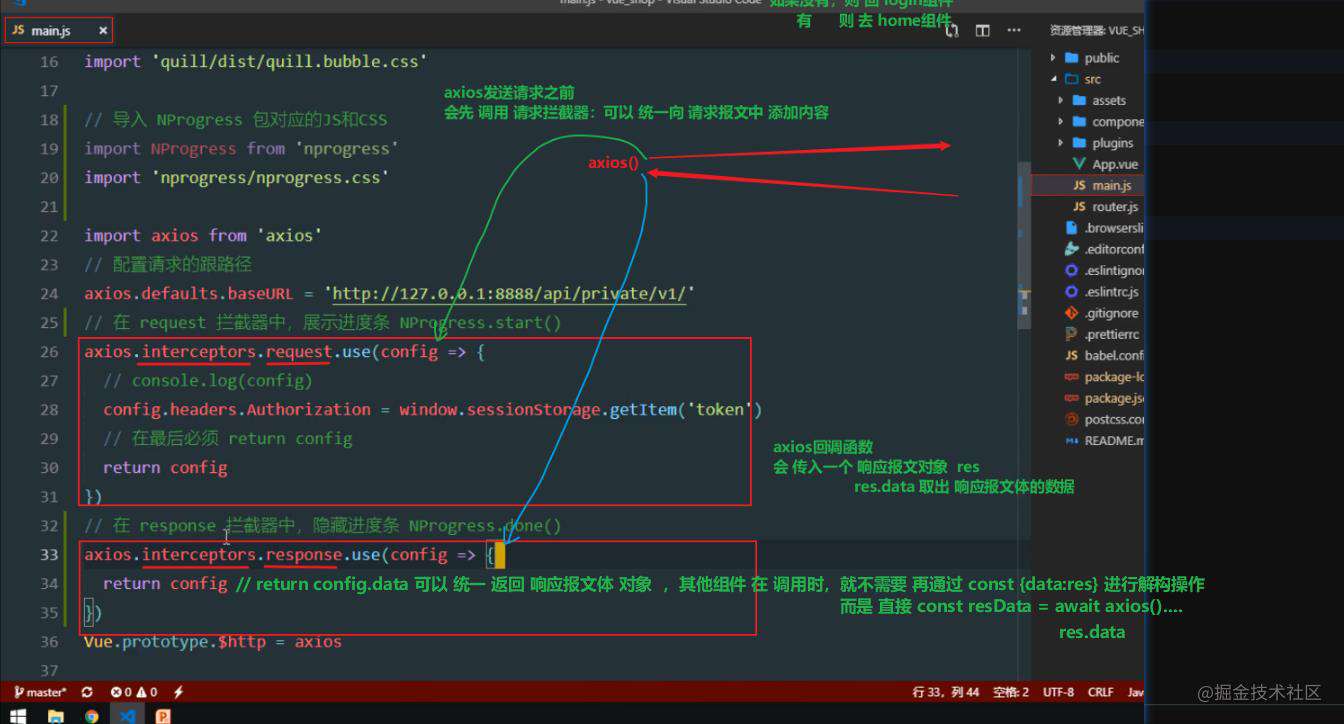Switch to the main.js editor tab
The image size is (1344, 724).
pyautogui.click(x=59, y=31)
